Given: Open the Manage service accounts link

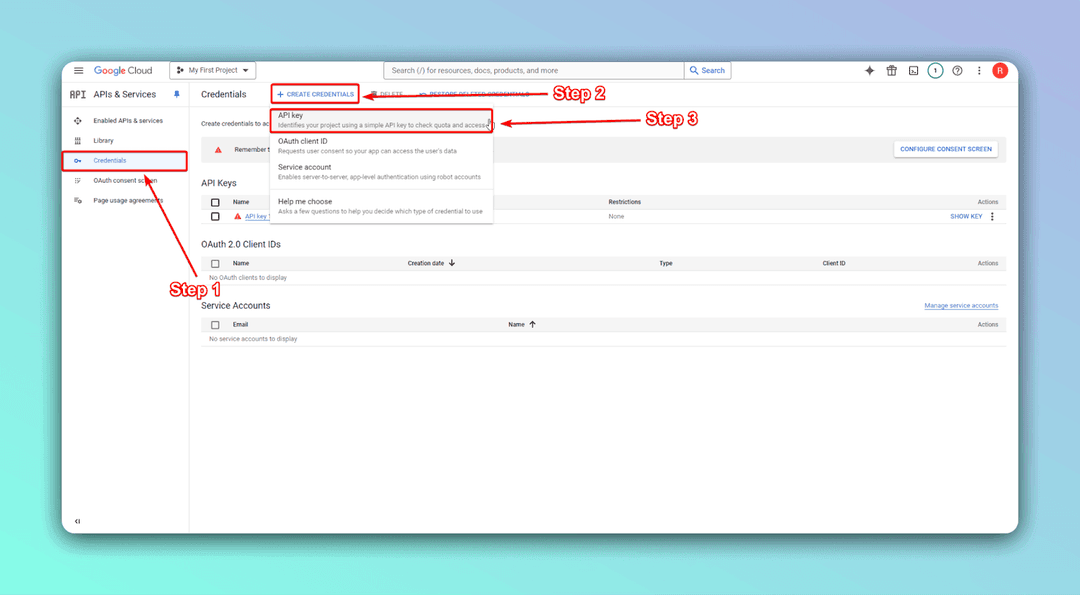Looking at the screenshot, I should [x=961, y=305].
